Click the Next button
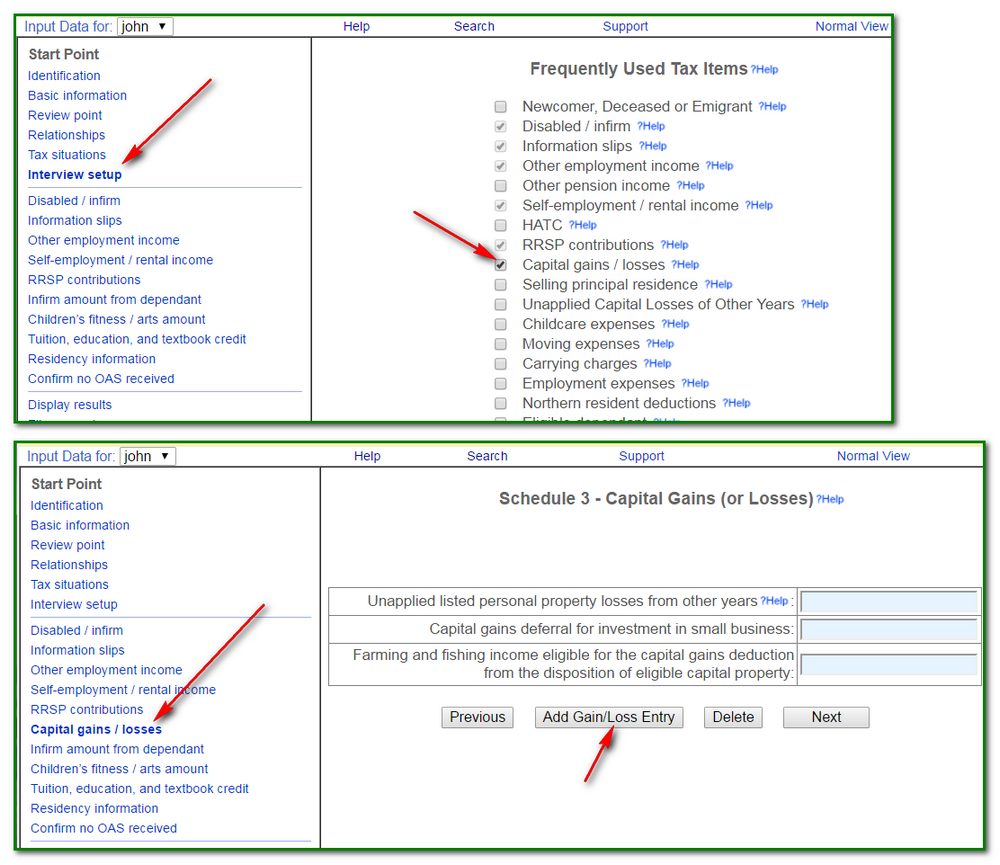 [826, 717]
